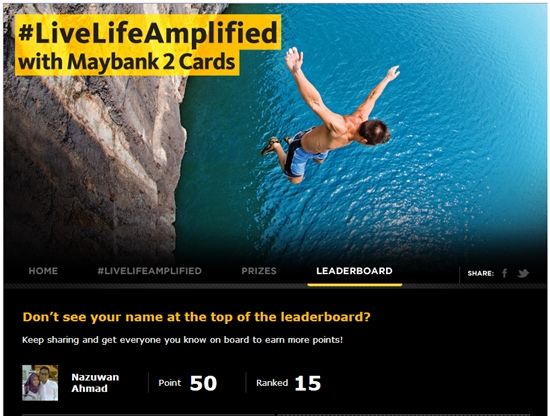The width and height of the screenshot is (550, 416).
Task: Click the SHARE: label
Action: coord(481,273)
